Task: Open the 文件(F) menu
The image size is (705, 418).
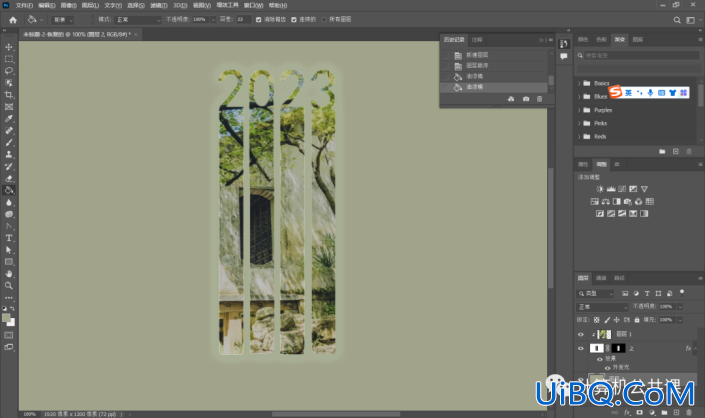Action: pos(24,5)
